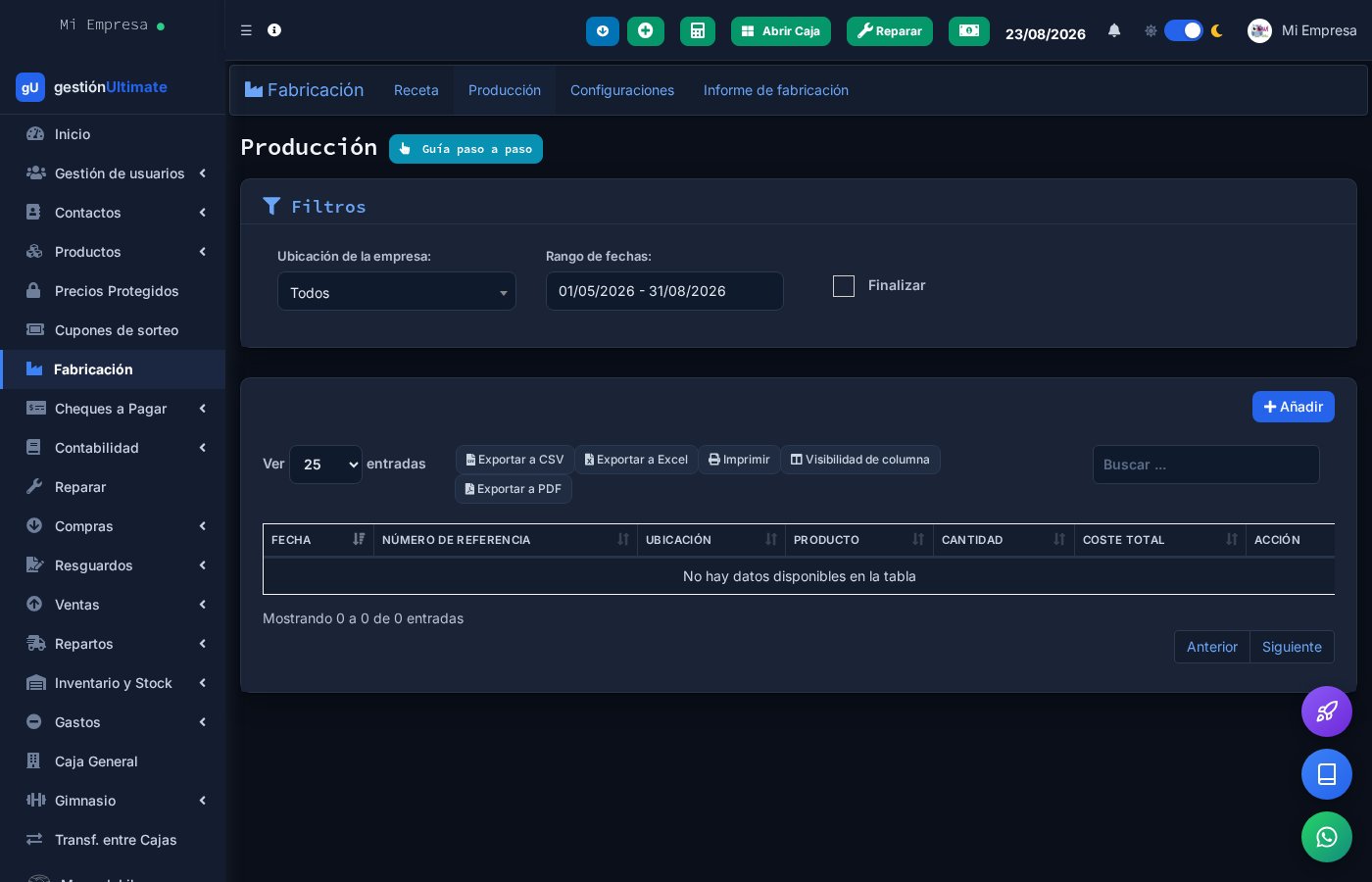Open the notifications bell
1372x882 pixels.
[1114, 30]
